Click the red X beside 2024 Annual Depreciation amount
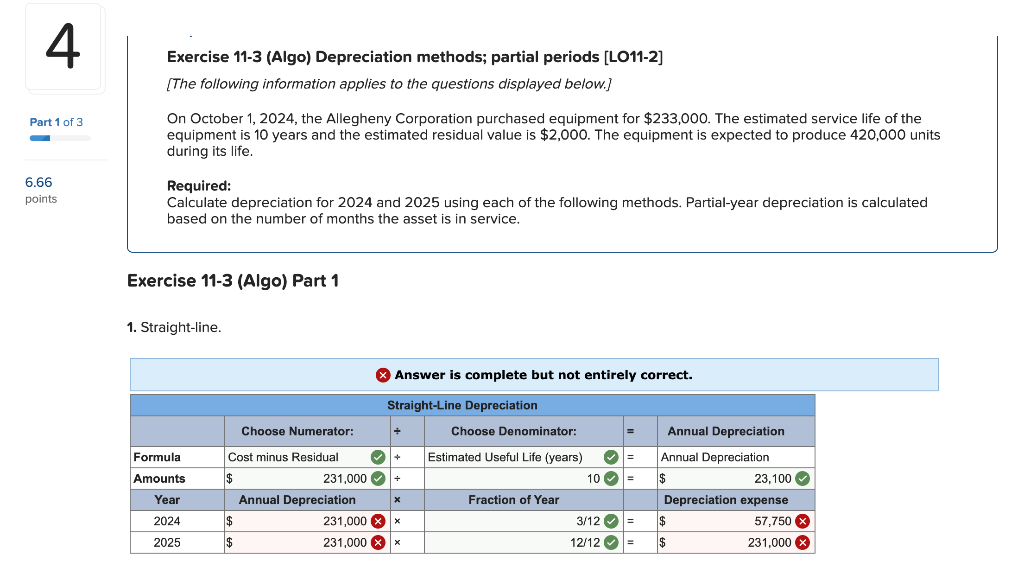 coord(377,520)
